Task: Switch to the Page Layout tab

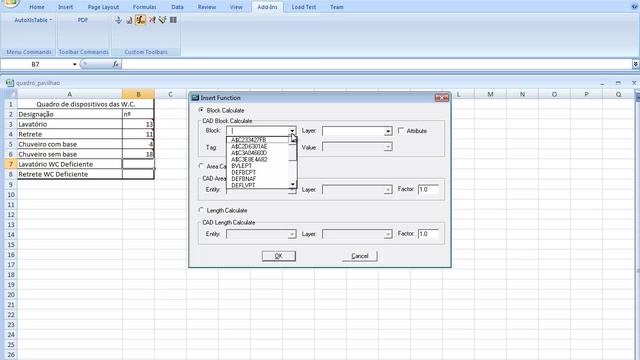Action: [103, 7]
